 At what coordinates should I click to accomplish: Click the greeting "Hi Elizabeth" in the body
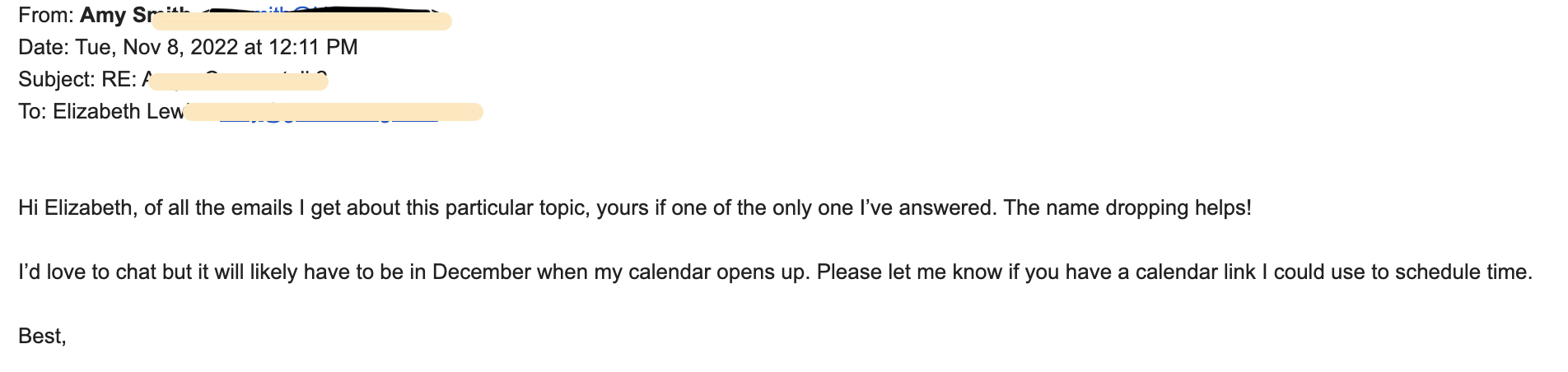click(x=76, y=207)
